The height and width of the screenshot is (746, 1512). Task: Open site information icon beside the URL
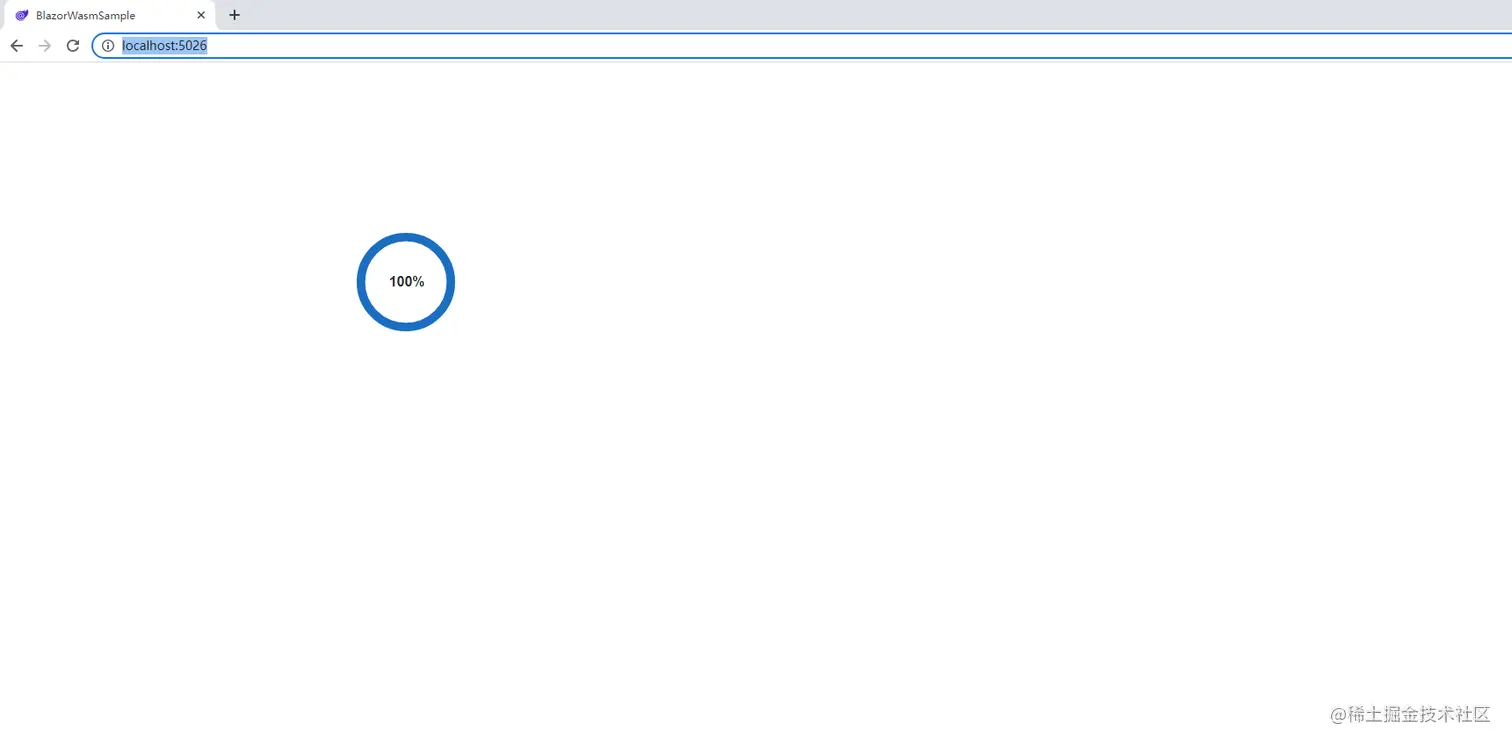108,45
